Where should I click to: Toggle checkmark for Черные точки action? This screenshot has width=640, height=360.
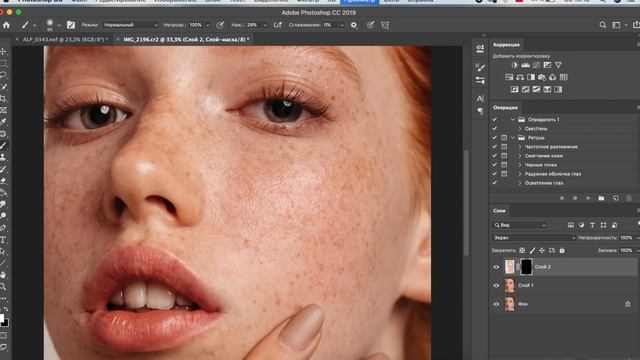495,165
